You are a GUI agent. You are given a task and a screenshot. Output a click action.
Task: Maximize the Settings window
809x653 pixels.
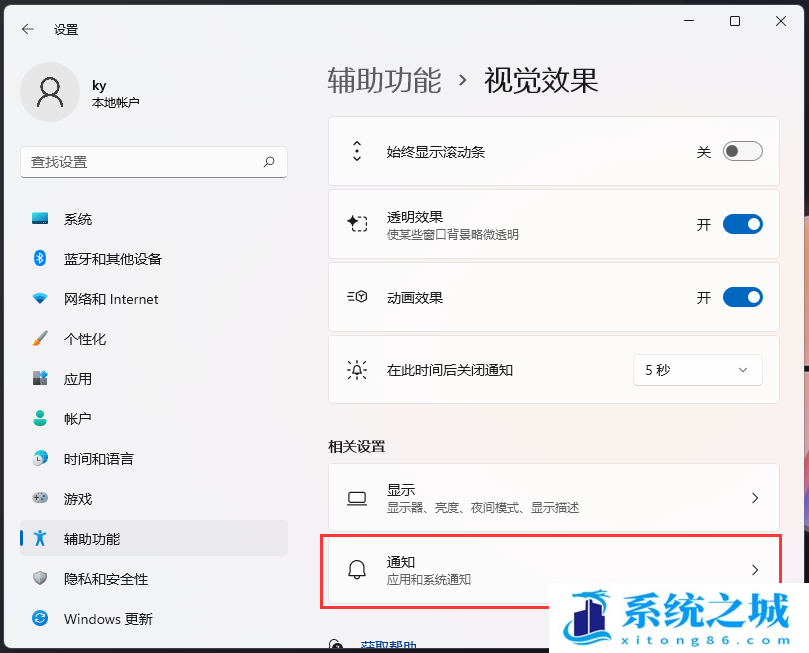coord(735,21)
